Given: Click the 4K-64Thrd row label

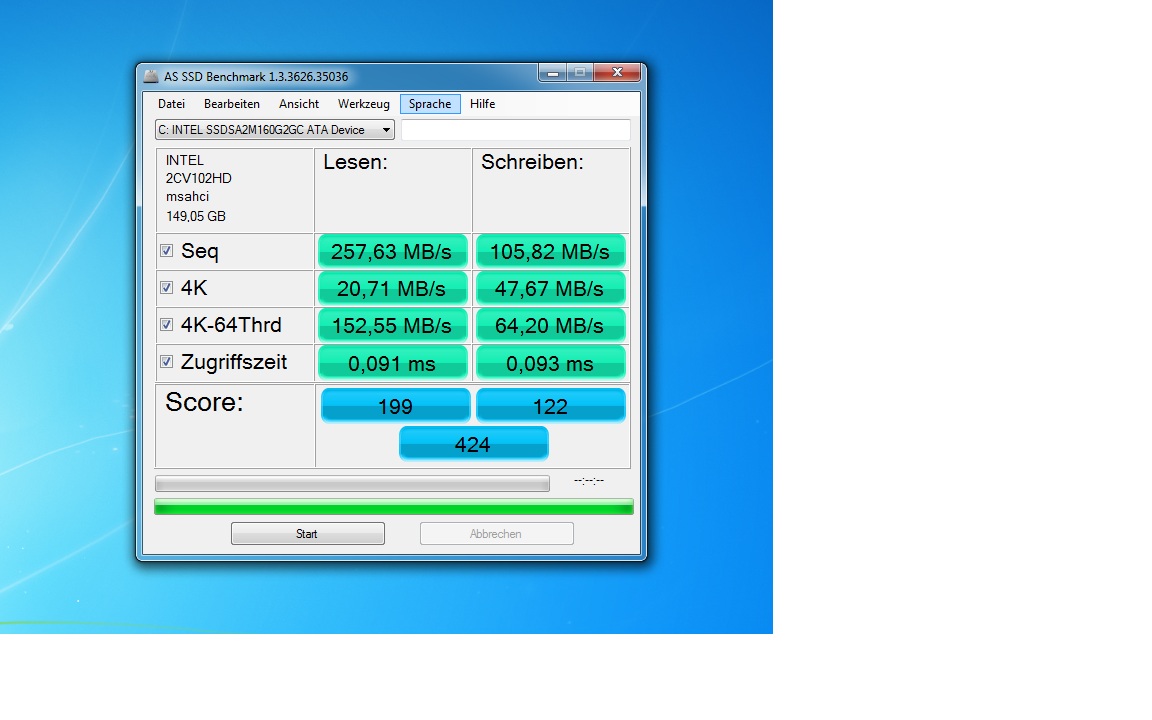Looking at the screenshot, I should (x=231, y=325).
